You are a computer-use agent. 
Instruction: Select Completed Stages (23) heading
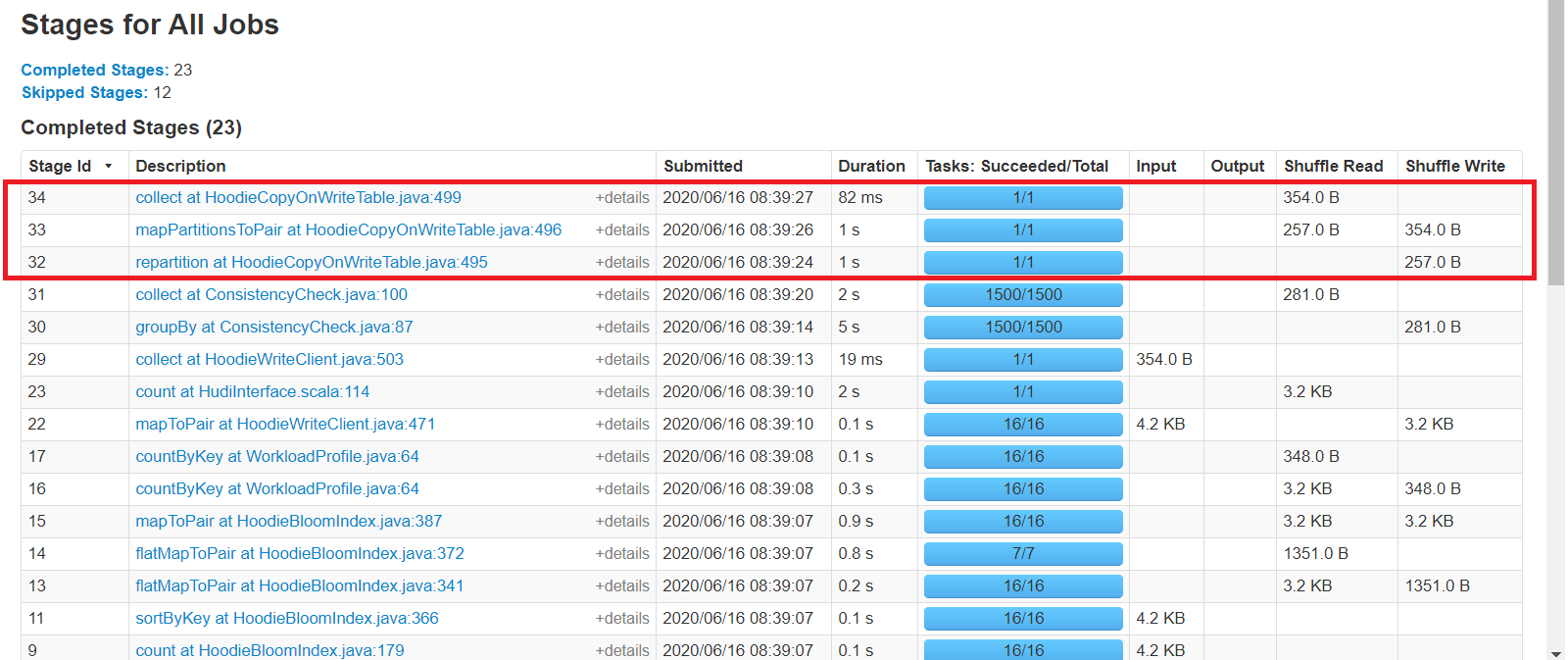tap(131, 127)
